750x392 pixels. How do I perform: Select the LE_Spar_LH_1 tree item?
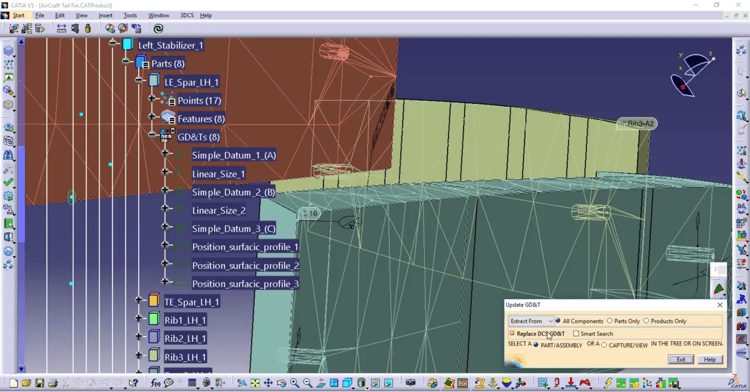pos(191,82)
